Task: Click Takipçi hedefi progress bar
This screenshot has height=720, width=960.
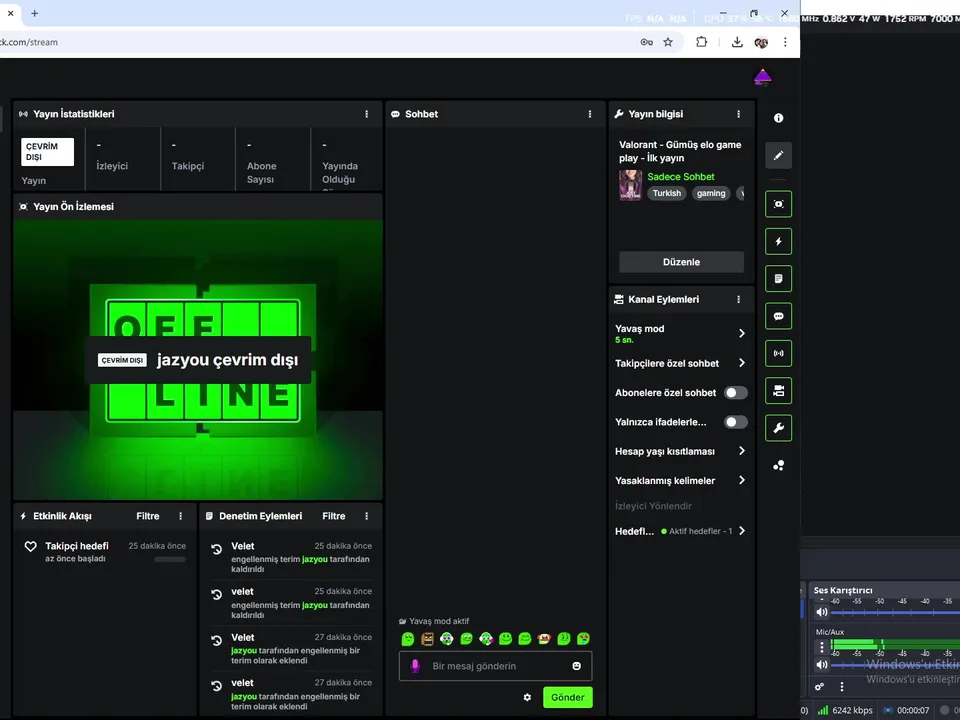Action: click(x=170, y=559)
